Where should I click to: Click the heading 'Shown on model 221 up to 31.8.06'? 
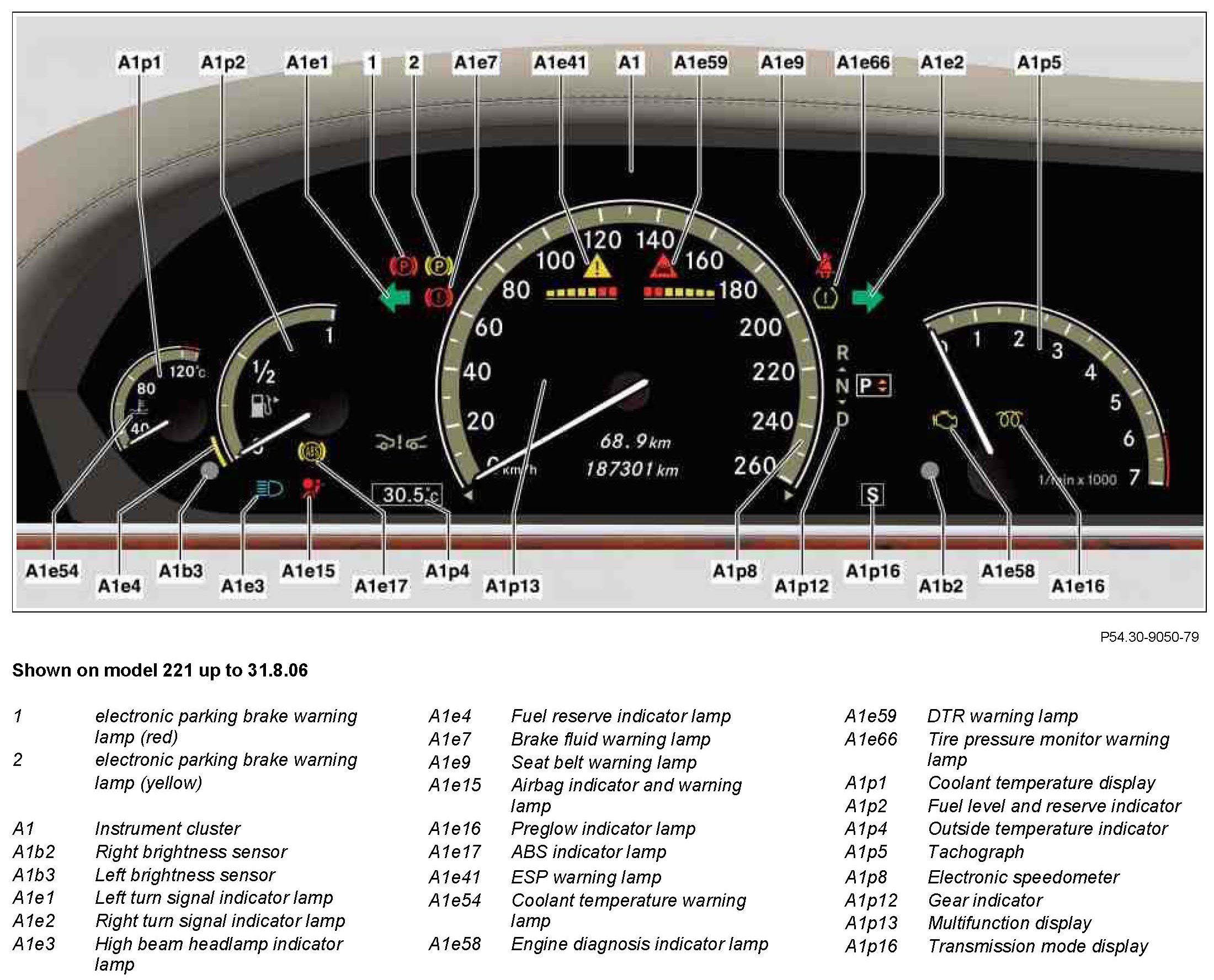pos(160,670)
